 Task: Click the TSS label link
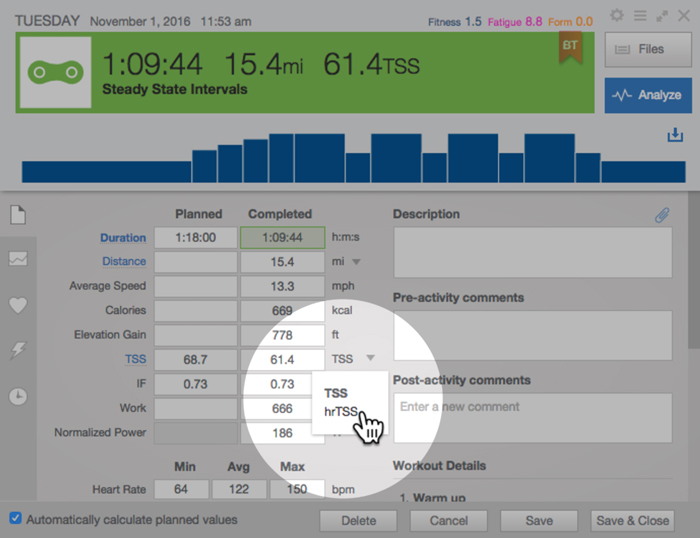click(135, 359)
